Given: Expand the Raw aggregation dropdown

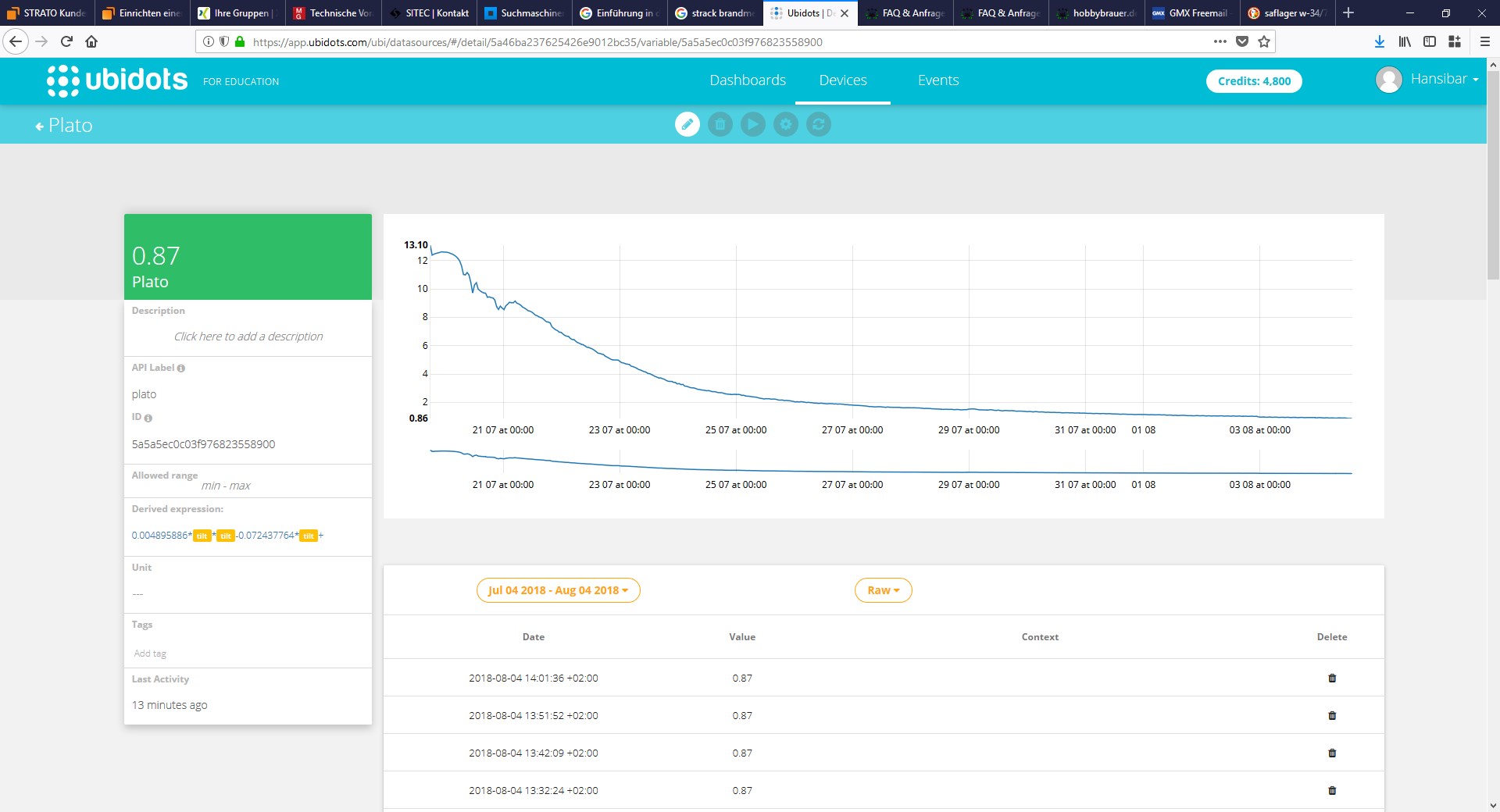Looking at the screenshot, I should pos(883,590).
